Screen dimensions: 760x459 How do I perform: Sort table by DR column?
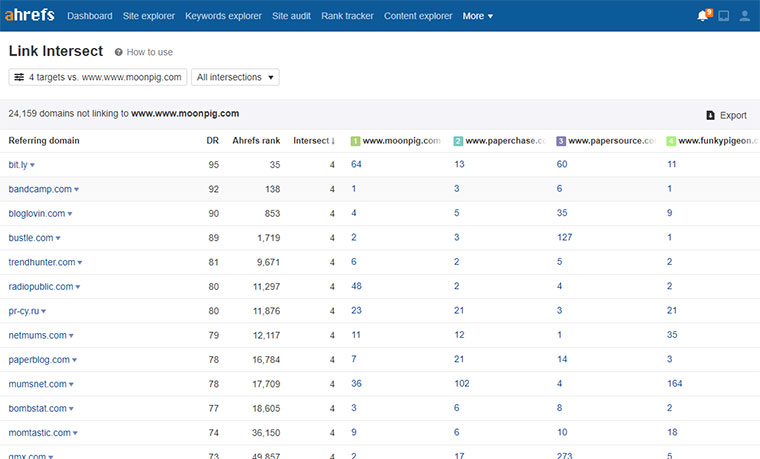(x=212, y=141)
